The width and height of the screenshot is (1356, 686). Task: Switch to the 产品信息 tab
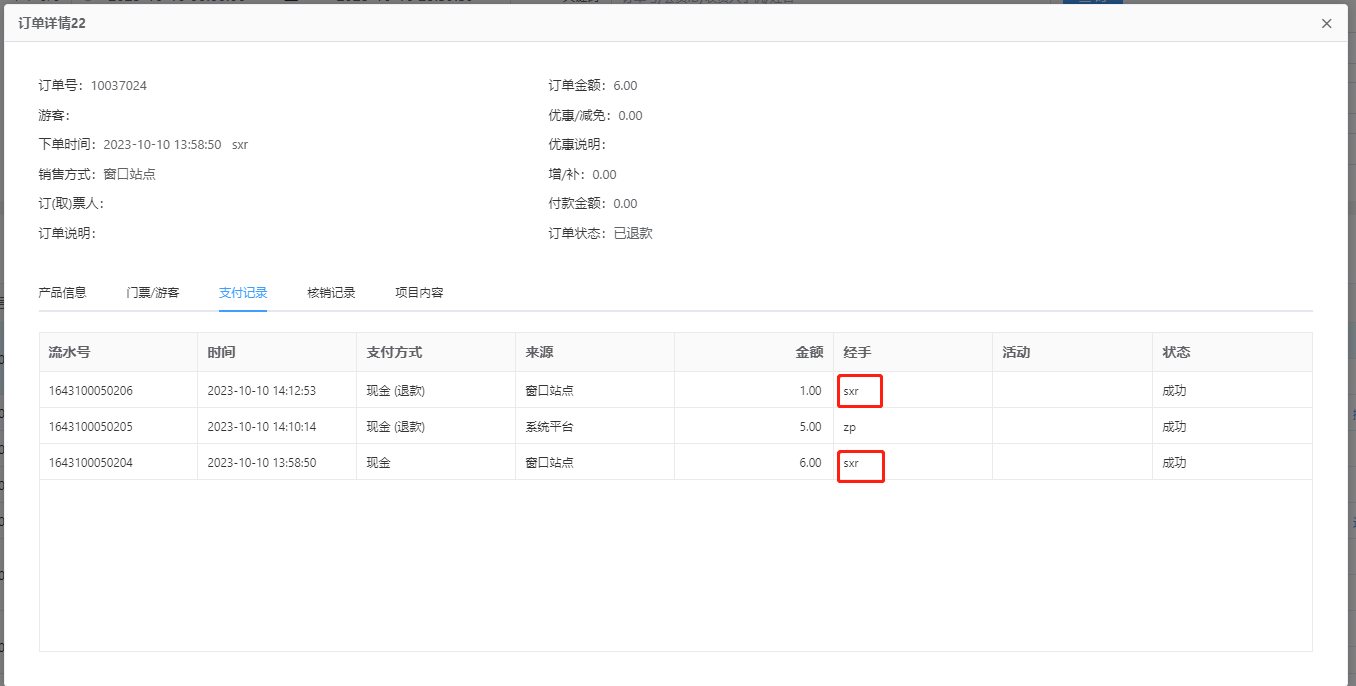click(62, 293)
